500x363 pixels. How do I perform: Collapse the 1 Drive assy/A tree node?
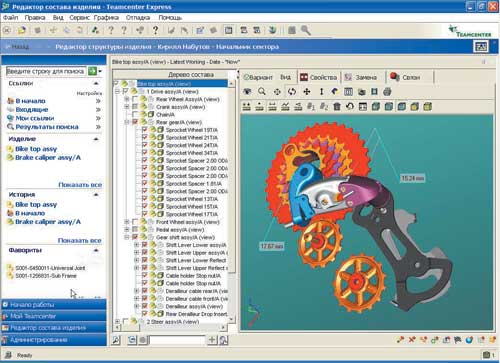117,91
